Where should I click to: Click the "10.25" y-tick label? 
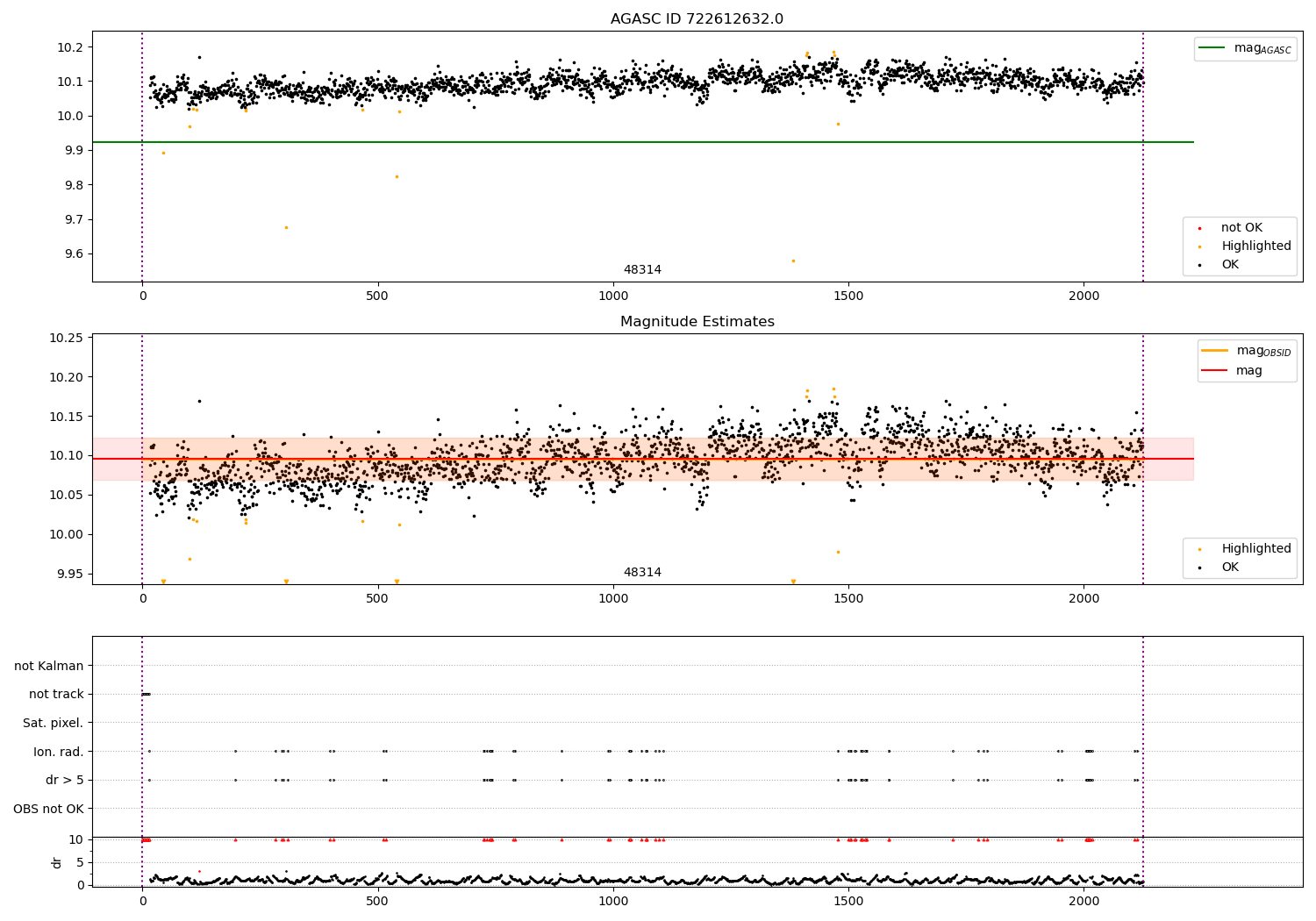[65, 339]
